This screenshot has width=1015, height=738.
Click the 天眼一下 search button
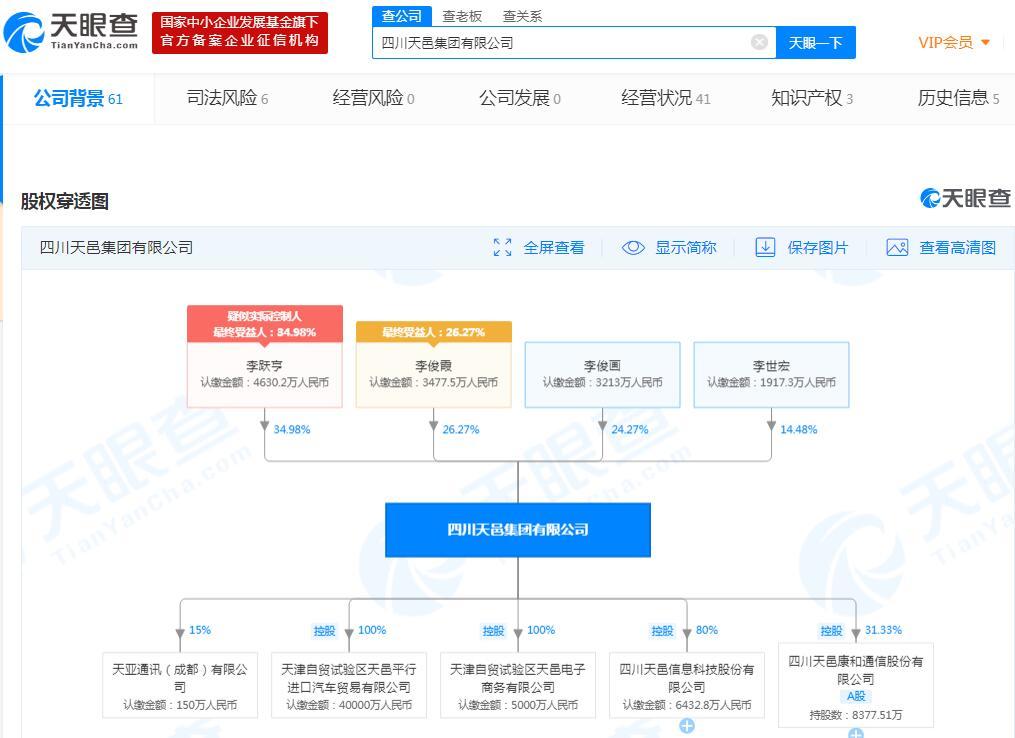coord(816,43)
